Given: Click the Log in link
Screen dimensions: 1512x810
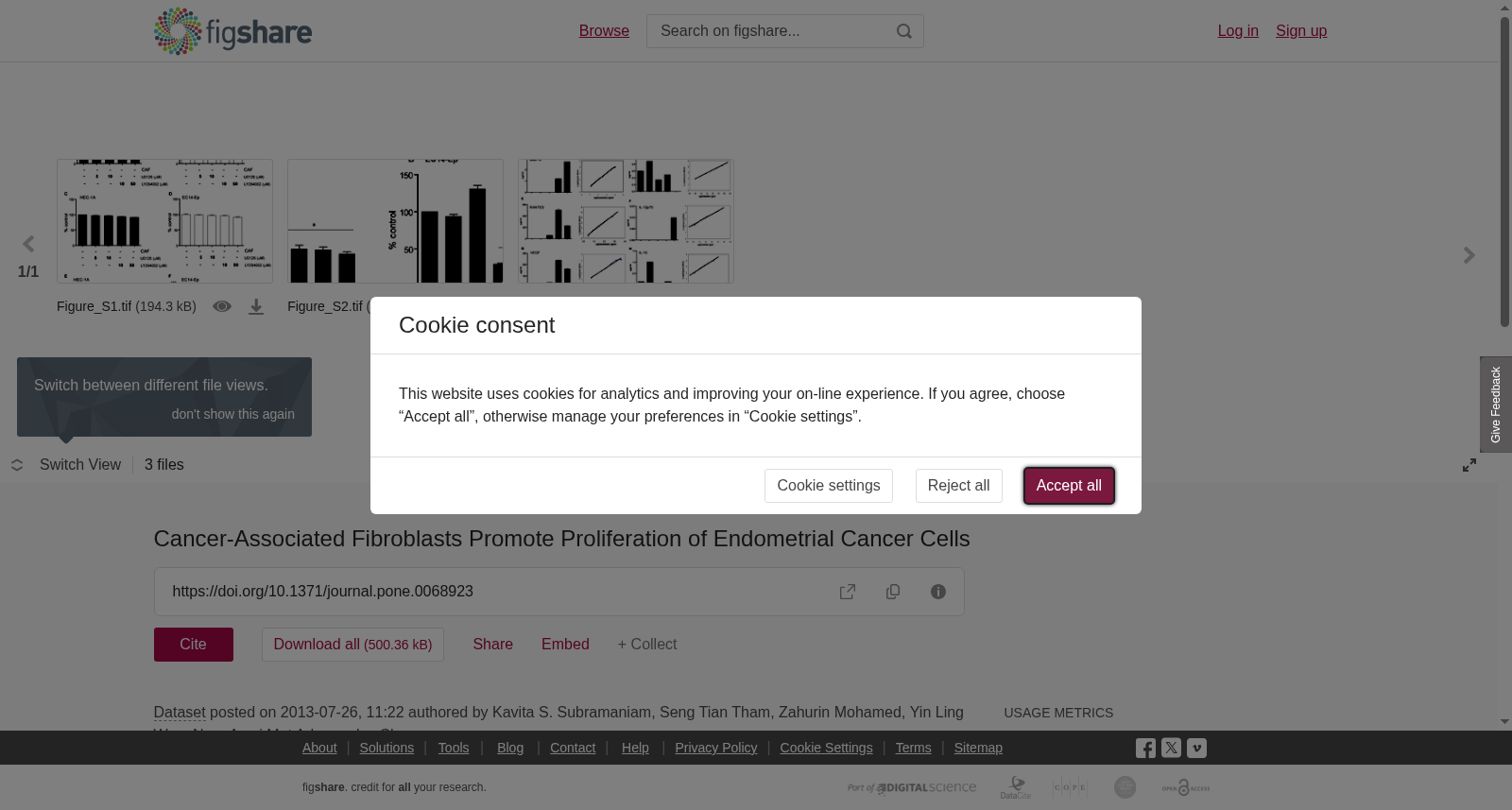Looking at the screenshot, I should click(1238, 31).
